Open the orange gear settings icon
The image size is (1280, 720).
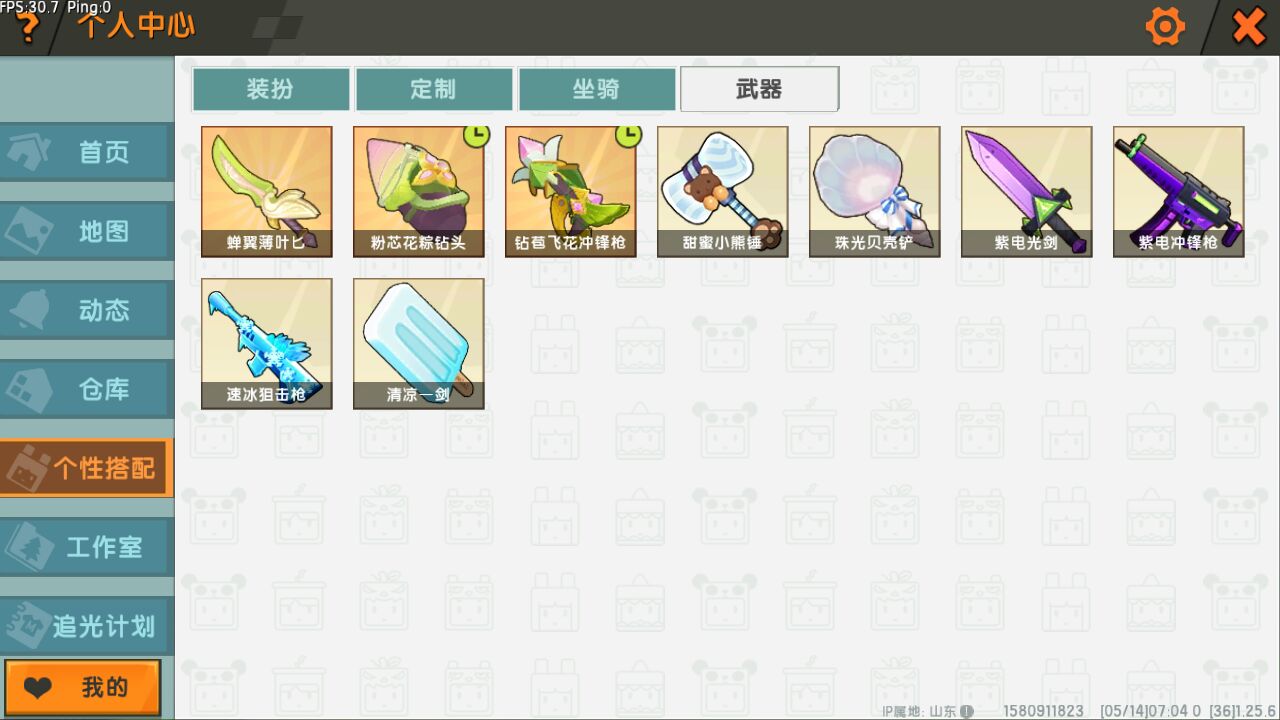coord(1165,27)
